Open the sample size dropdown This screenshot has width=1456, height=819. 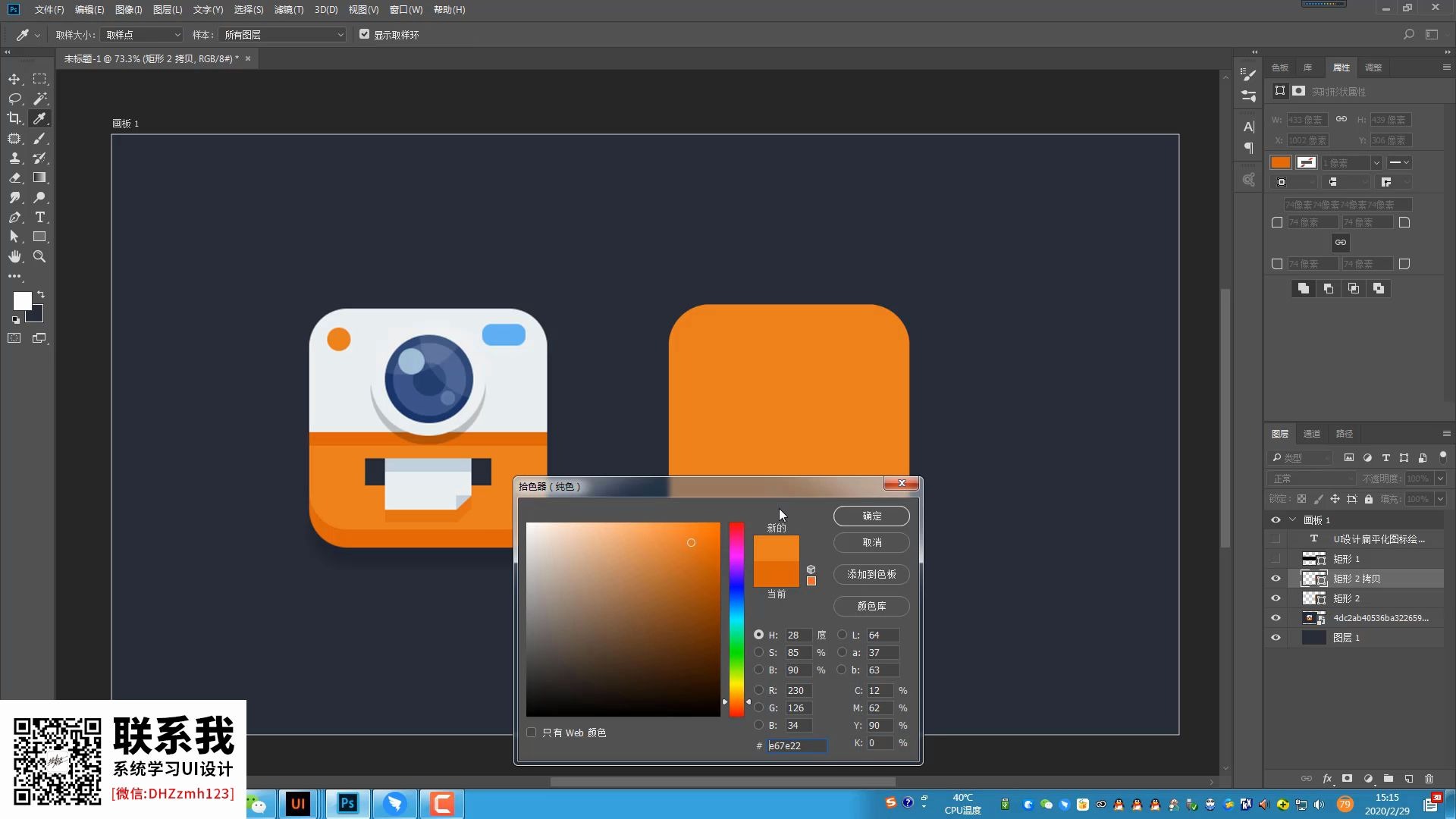[x=142, y=35]
